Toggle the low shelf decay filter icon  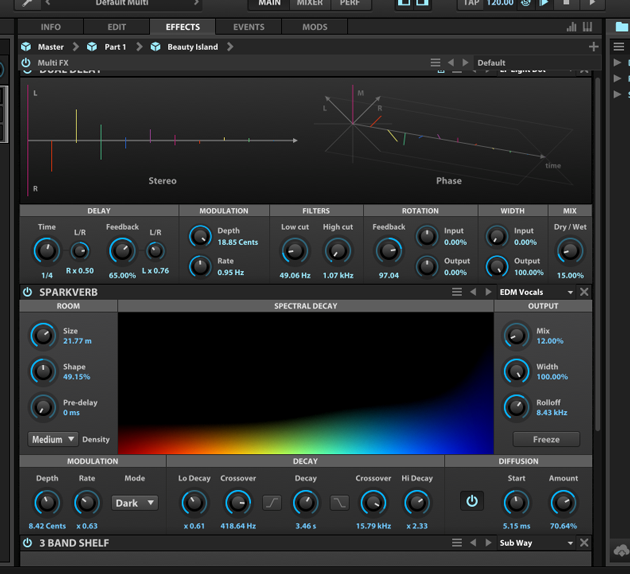click(x=272, y=503)
